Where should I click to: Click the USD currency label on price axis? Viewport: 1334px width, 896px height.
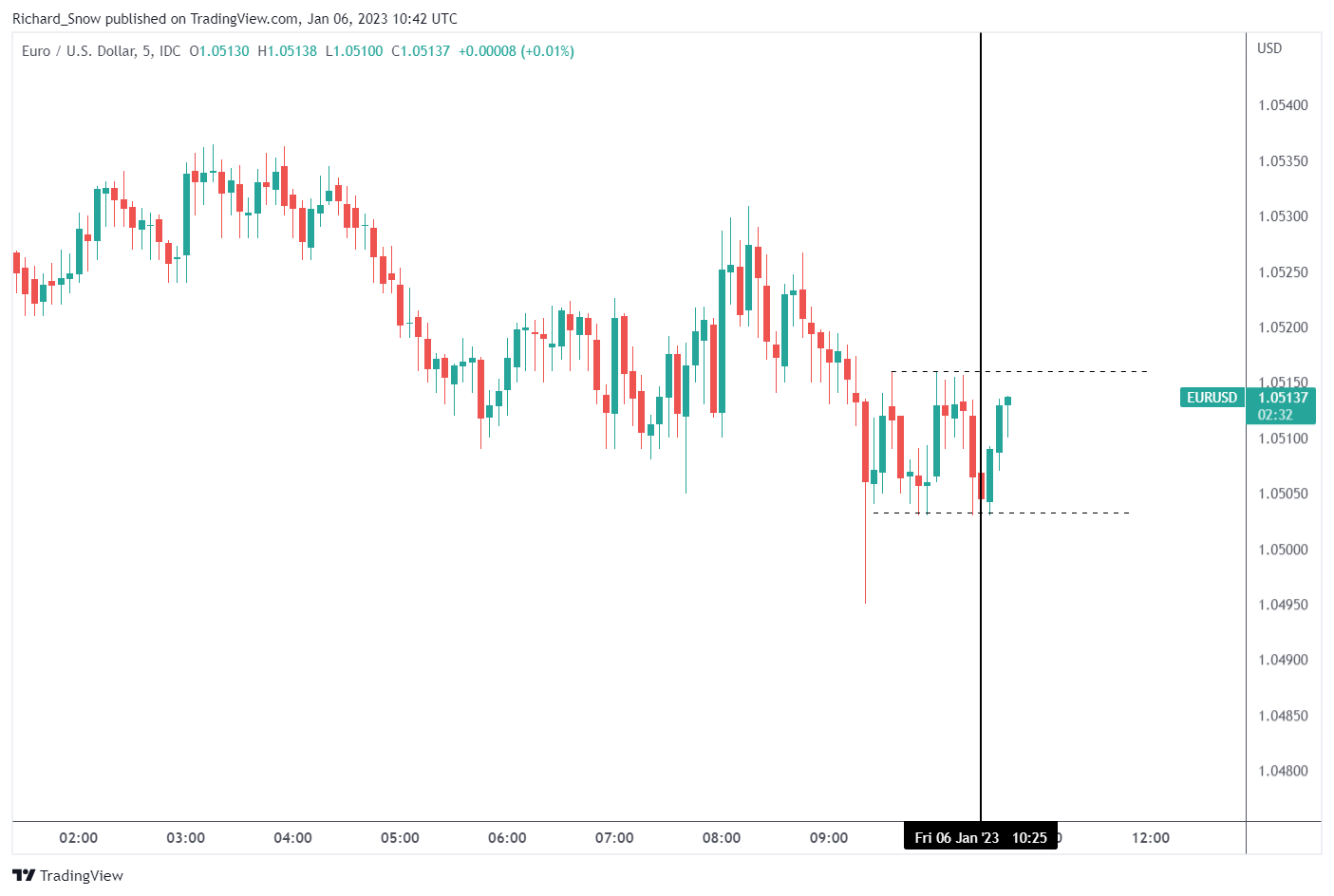click(1269, 48)
